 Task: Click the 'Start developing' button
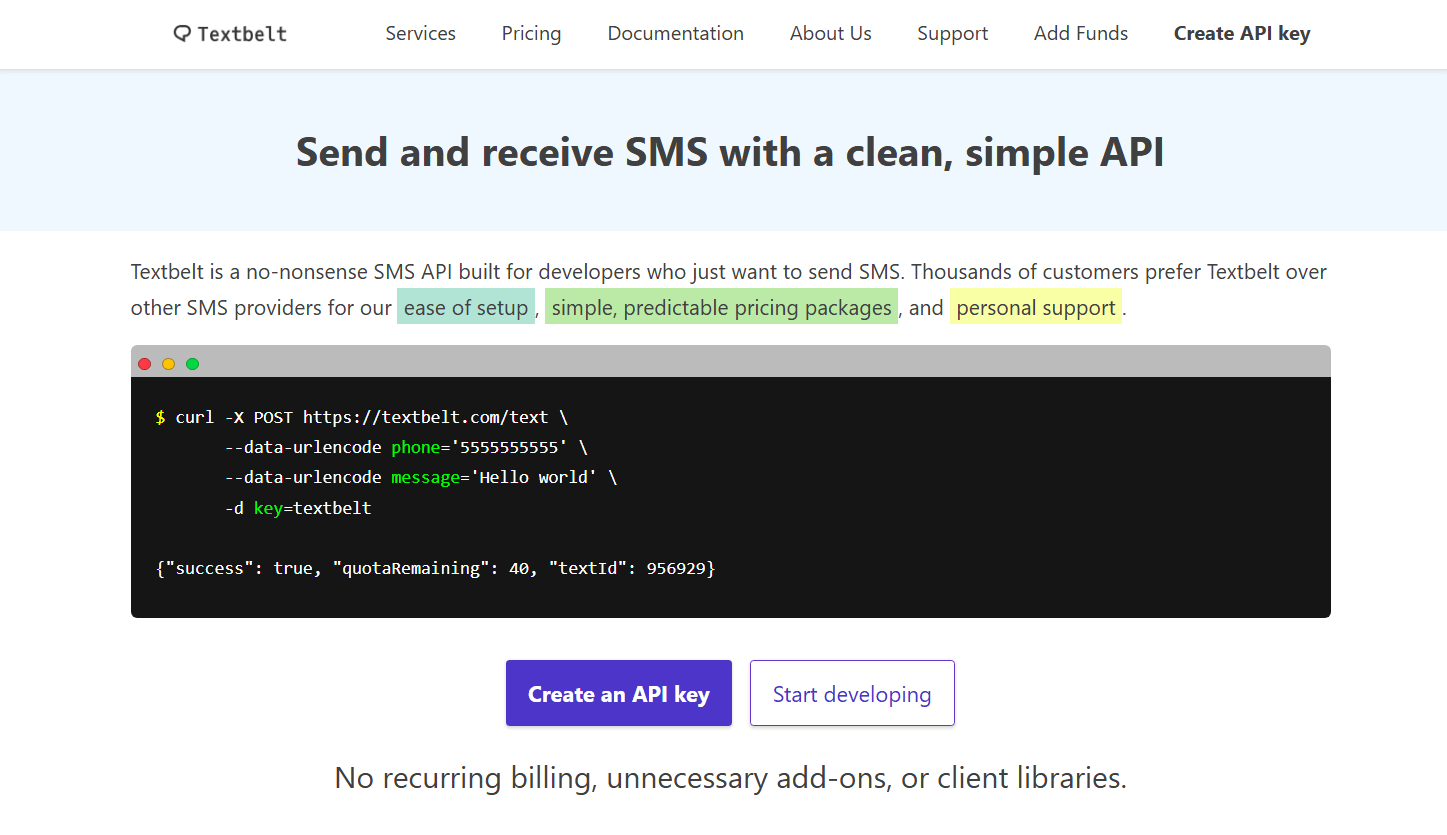pos(852,693)
